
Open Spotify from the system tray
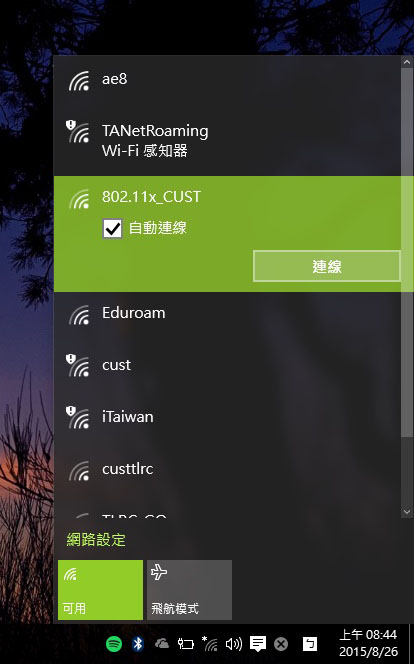click(113, 644)
